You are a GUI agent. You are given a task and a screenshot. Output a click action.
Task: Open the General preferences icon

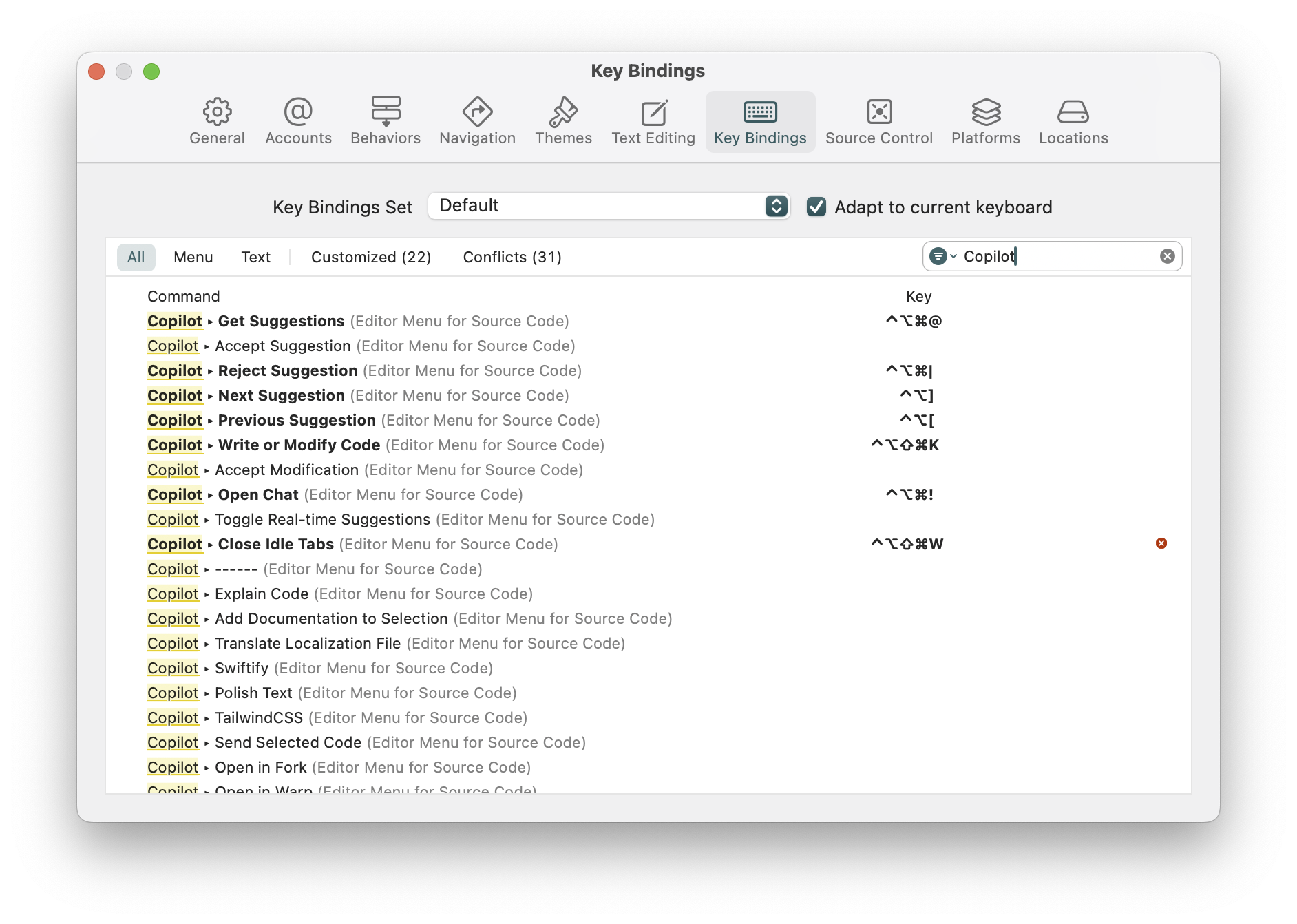coord(218,121)
